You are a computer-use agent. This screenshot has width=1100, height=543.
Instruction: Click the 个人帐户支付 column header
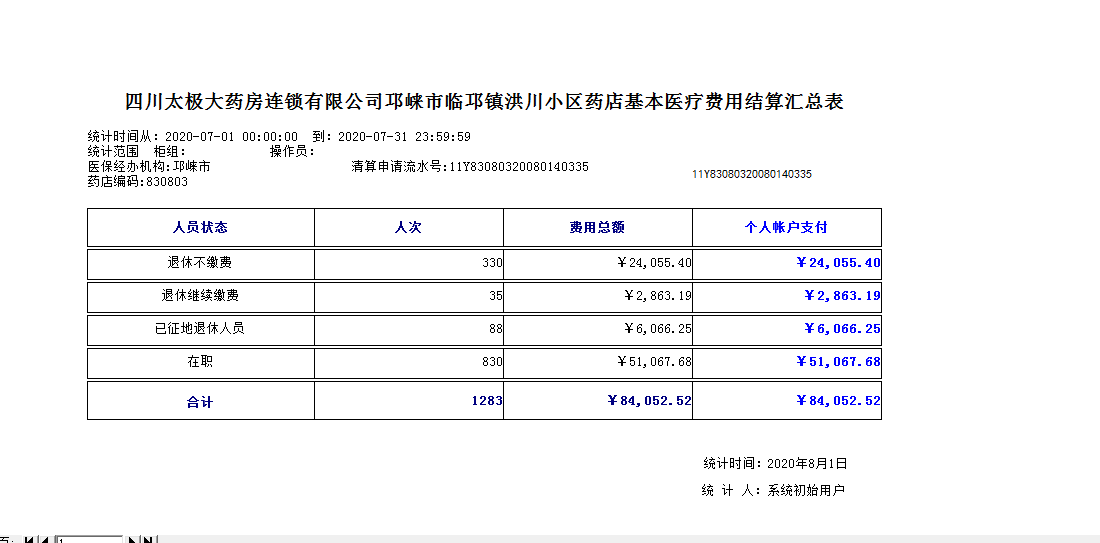click(786, 227)
